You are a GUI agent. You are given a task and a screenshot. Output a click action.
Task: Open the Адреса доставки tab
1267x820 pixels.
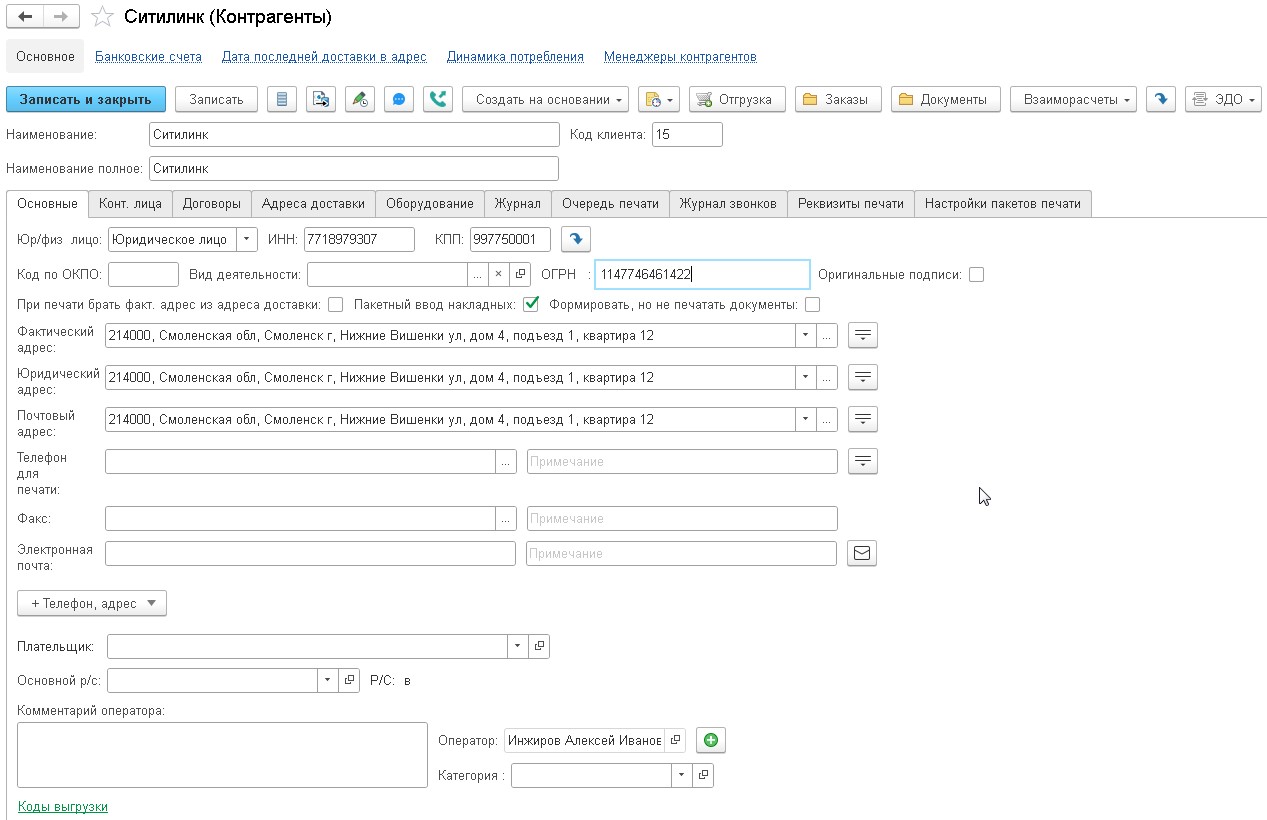pos(313,203)
